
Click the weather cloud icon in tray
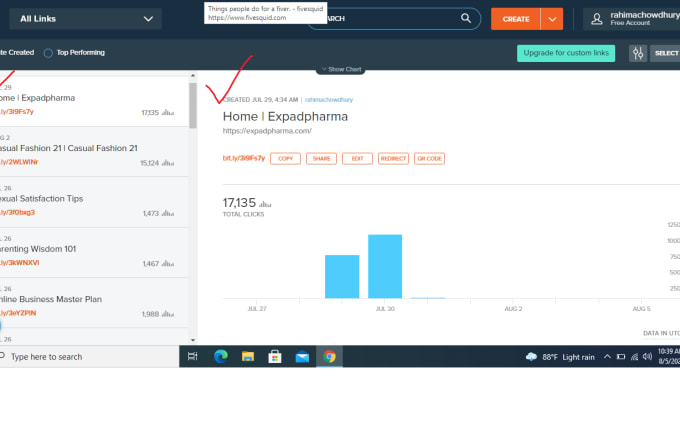[531, 357]
